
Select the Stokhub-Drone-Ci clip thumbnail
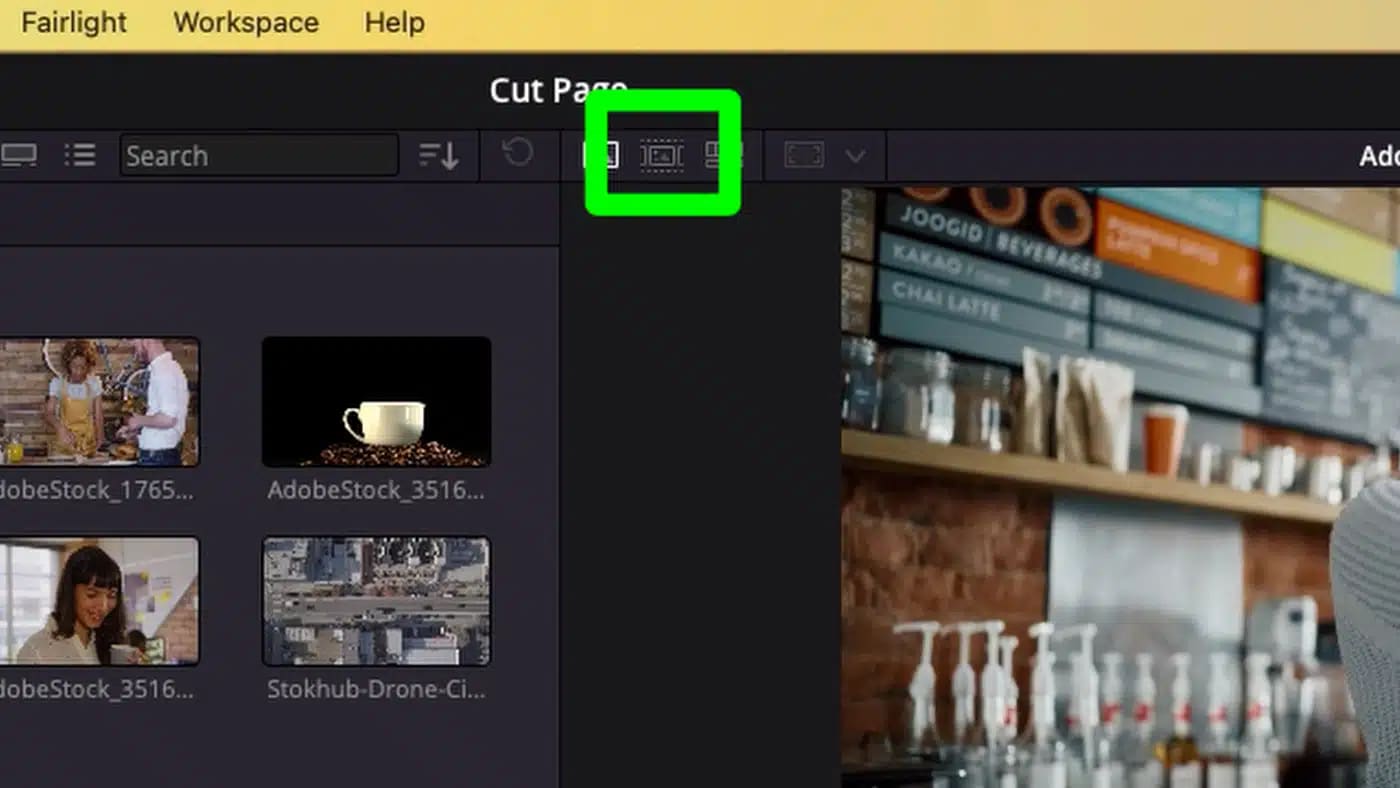pyautogui.click(x=376, y=600)
